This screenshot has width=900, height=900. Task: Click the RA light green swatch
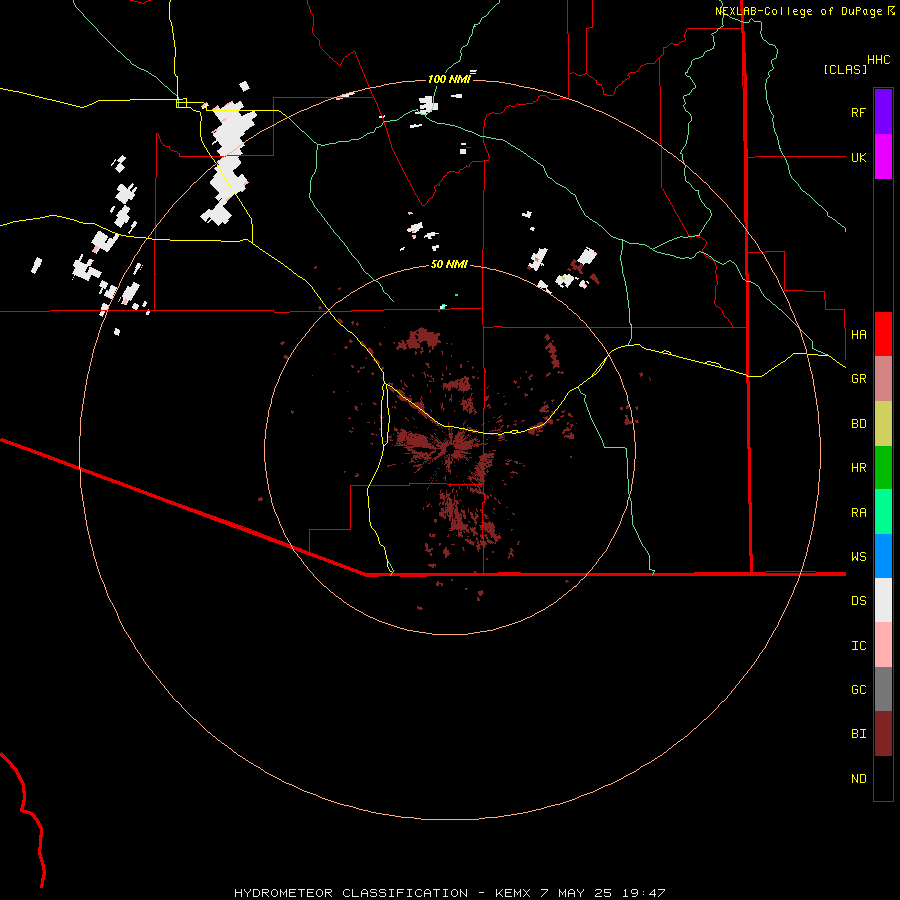point(883,512)
